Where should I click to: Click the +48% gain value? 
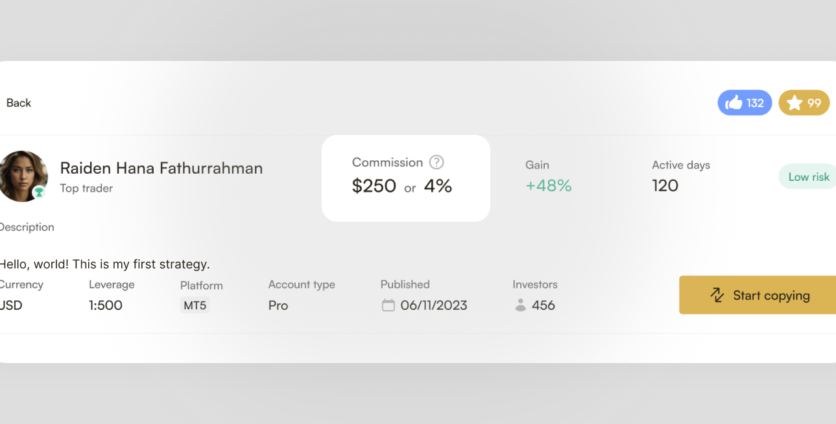[x=548, y=185]
